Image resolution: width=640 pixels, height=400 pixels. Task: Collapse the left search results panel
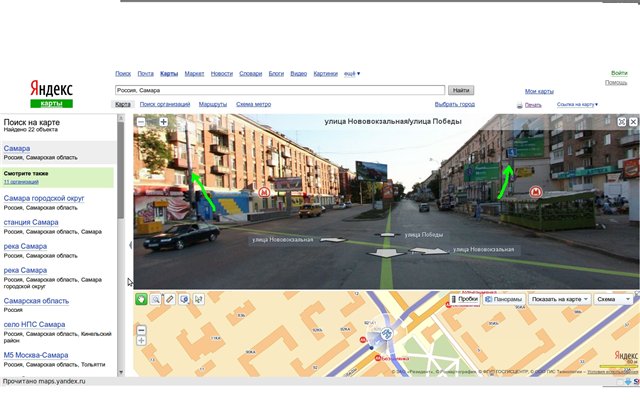[x=130, y=245]
